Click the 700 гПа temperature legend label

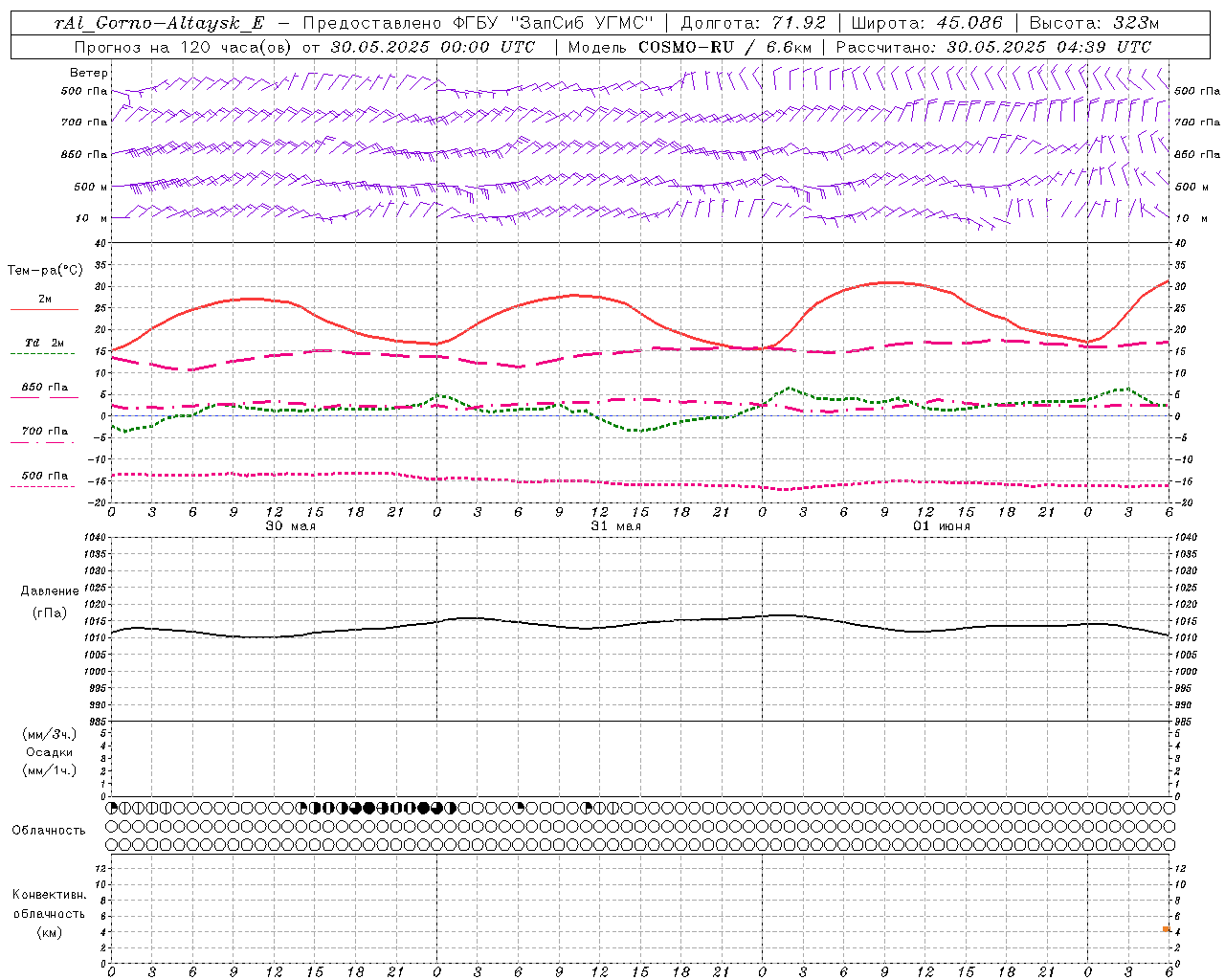pyautogui.click(x=45, y=431)
